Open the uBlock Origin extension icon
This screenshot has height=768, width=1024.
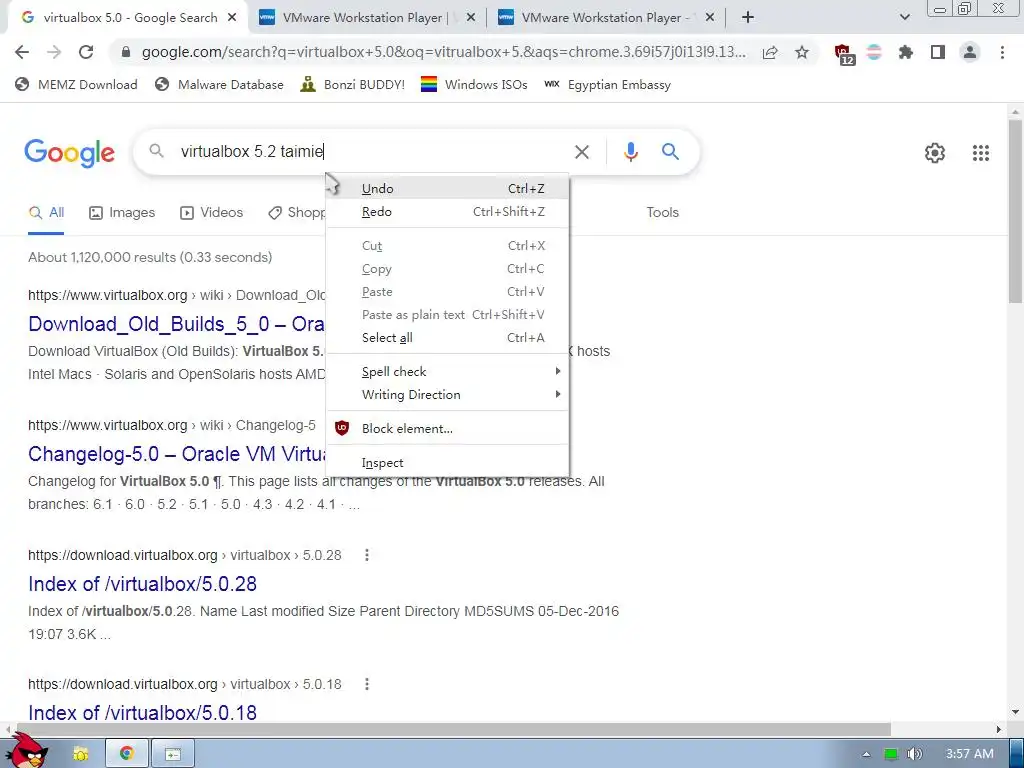pos(844,54)
